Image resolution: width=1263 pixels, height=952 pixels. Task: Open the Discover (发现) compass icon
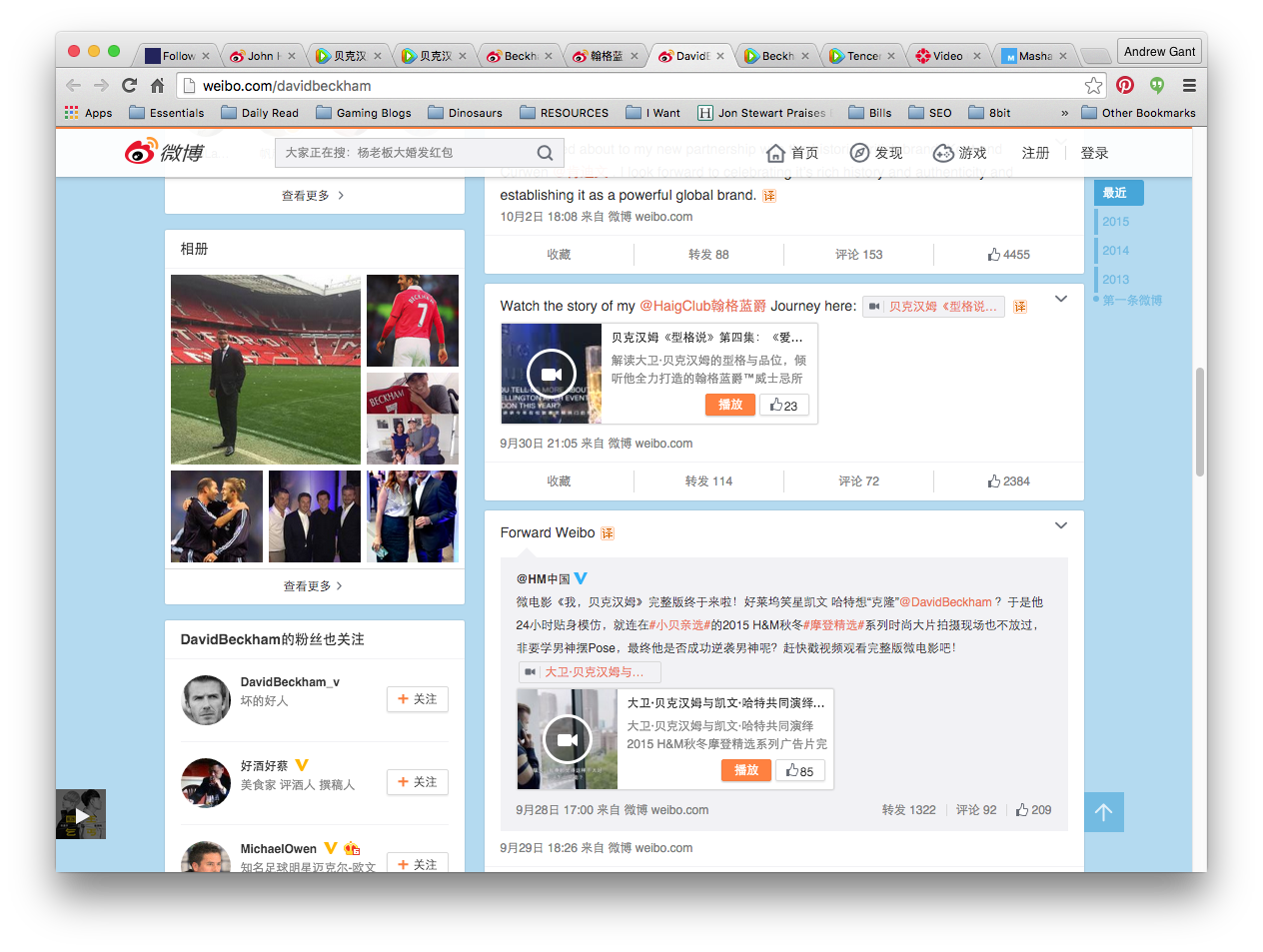tap(859, 153)
